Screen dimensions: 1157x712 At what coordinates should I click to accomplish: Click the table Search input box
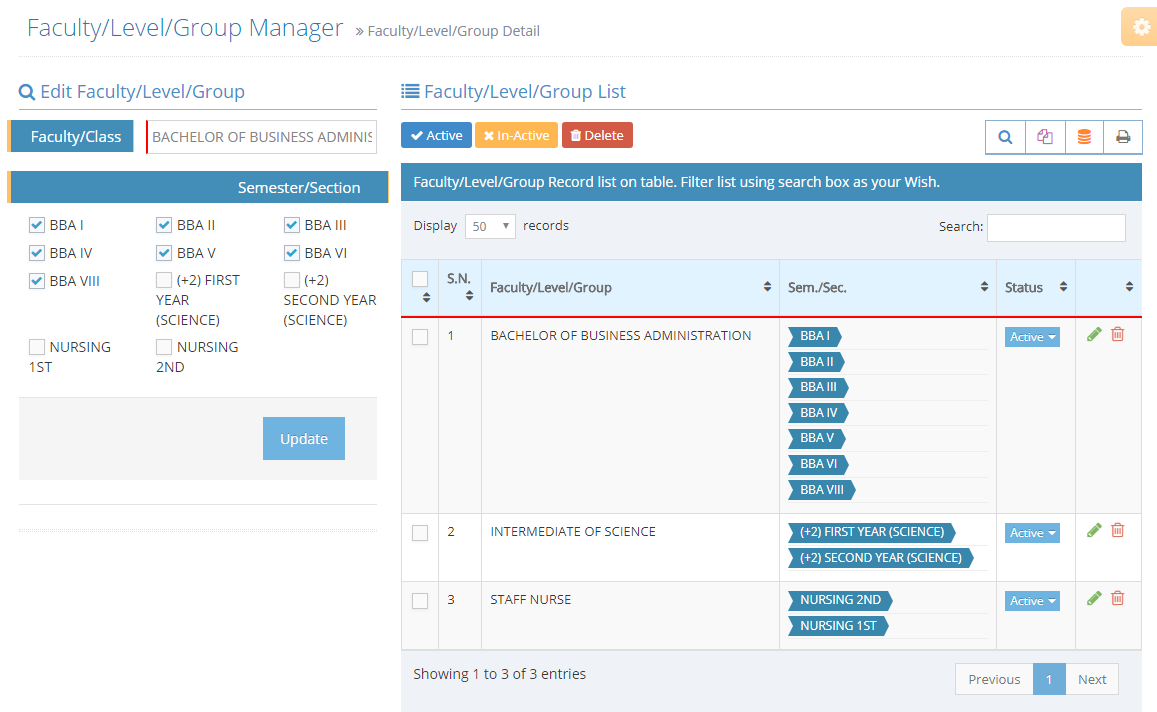(1056, 227)
